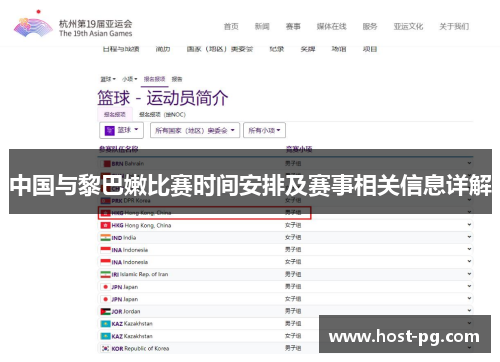Click 男子组 in the JOR Jordan row

[x=293, y=311]
